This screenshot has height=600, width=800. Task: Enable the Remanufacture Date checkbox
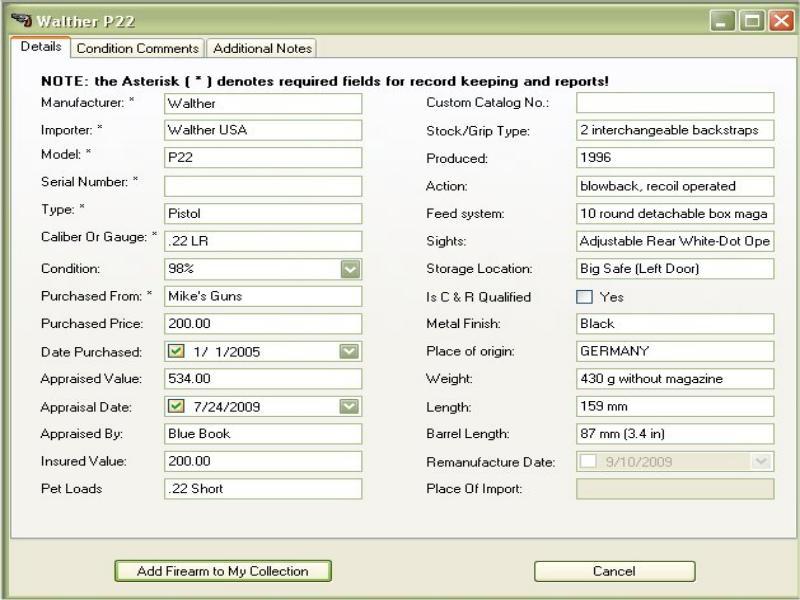[x=588, y=461]
